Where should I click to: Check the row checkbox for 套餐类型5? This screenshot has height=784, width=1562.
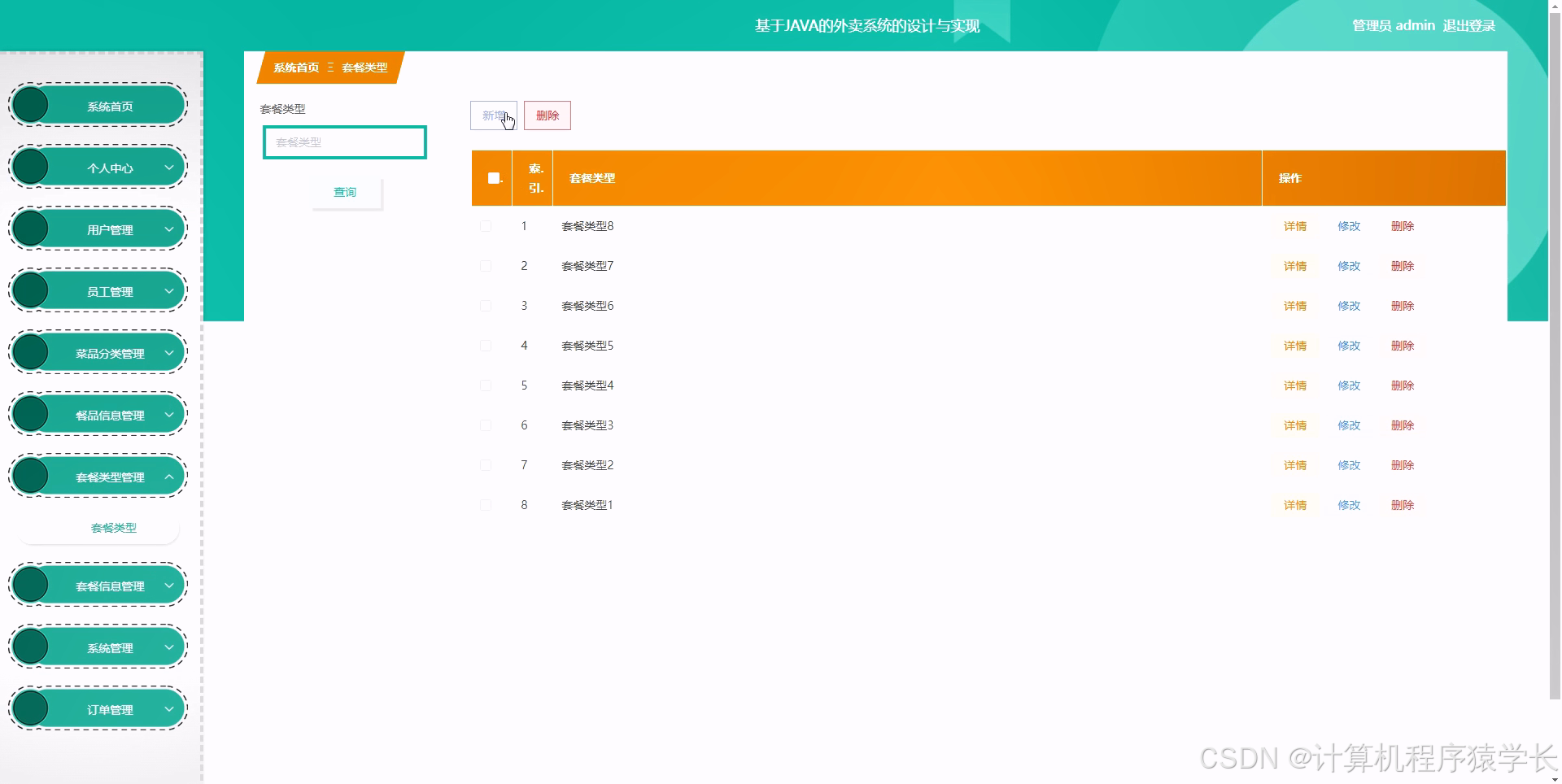click(486, 346)
